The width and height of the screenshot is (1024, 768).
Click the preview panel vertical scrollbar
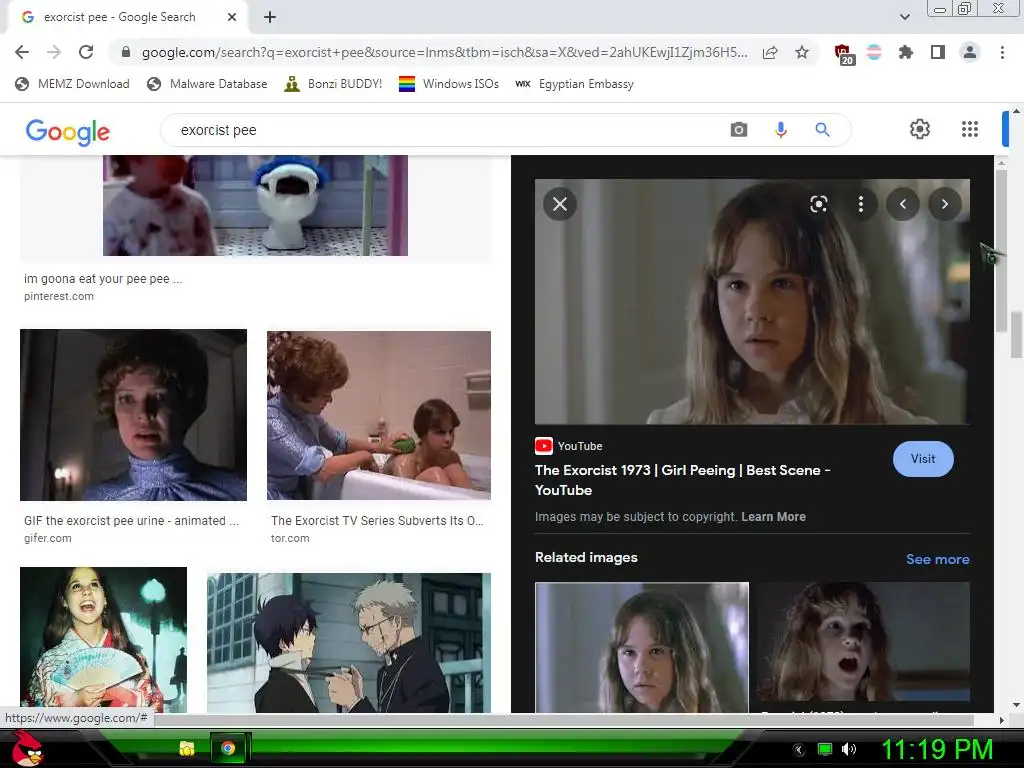point(1001,251)
